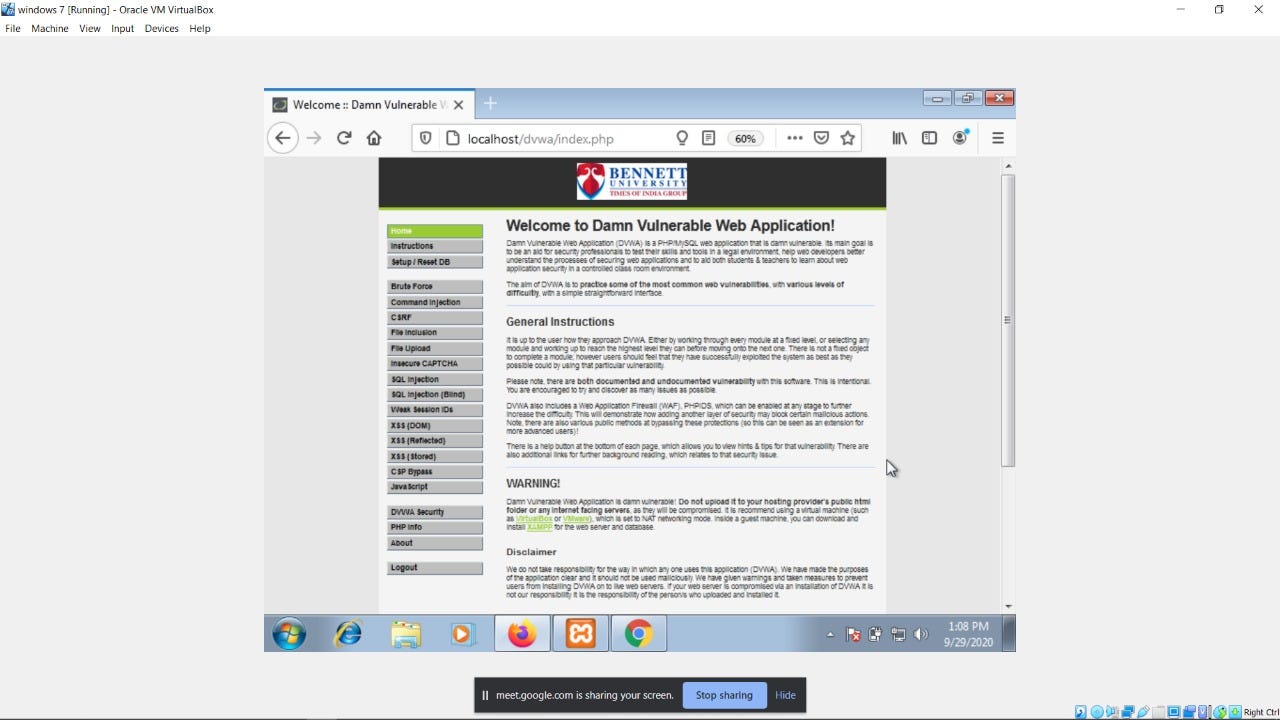The width and height of the screenshot is (1280, 720).
Task: Switch to Firefox on taskbar
Action: pos(522,634)
